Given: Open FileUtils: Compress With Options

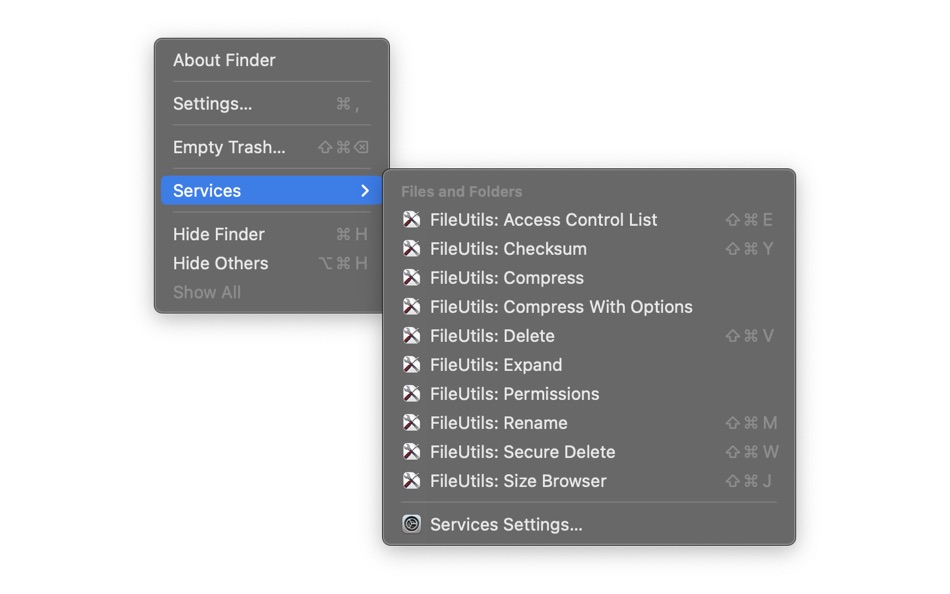Looking at the screenshot, I should coord(560,307).
